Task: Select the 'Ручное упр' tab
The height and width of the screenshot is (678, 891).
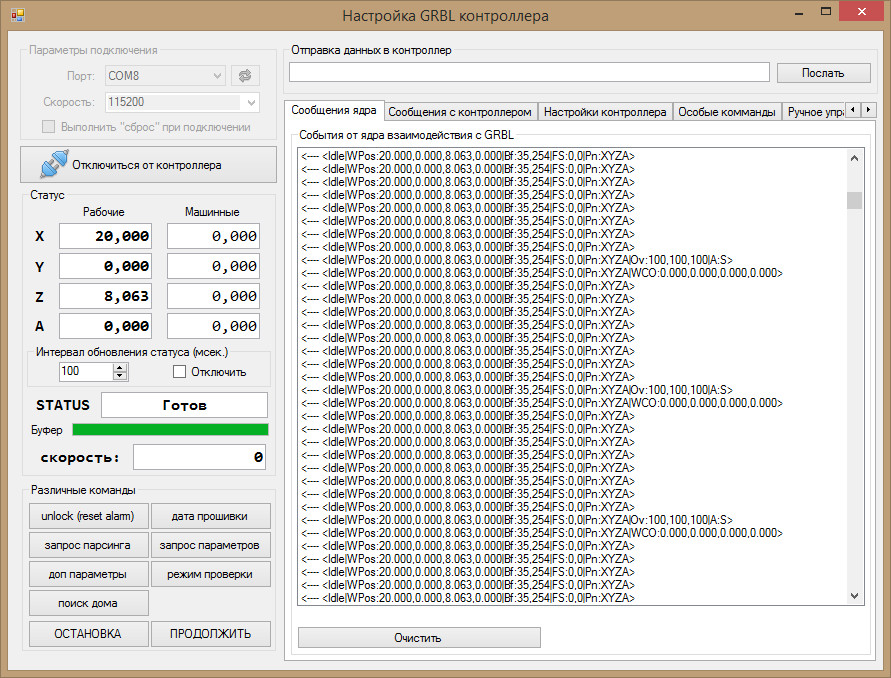Action: tap(814, 112)
